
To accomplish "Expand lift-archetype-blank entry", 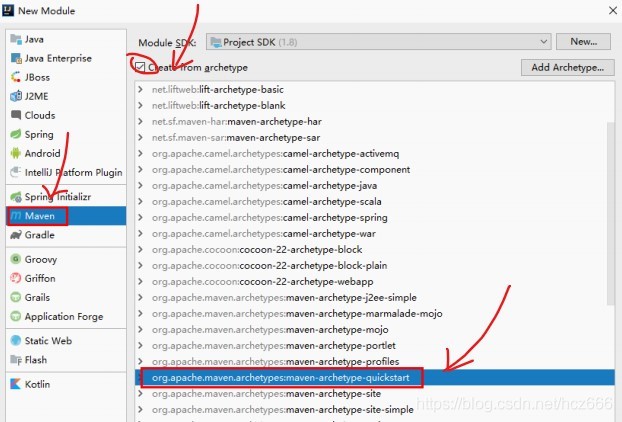I will pyautogui.click(x=140, y=106).
